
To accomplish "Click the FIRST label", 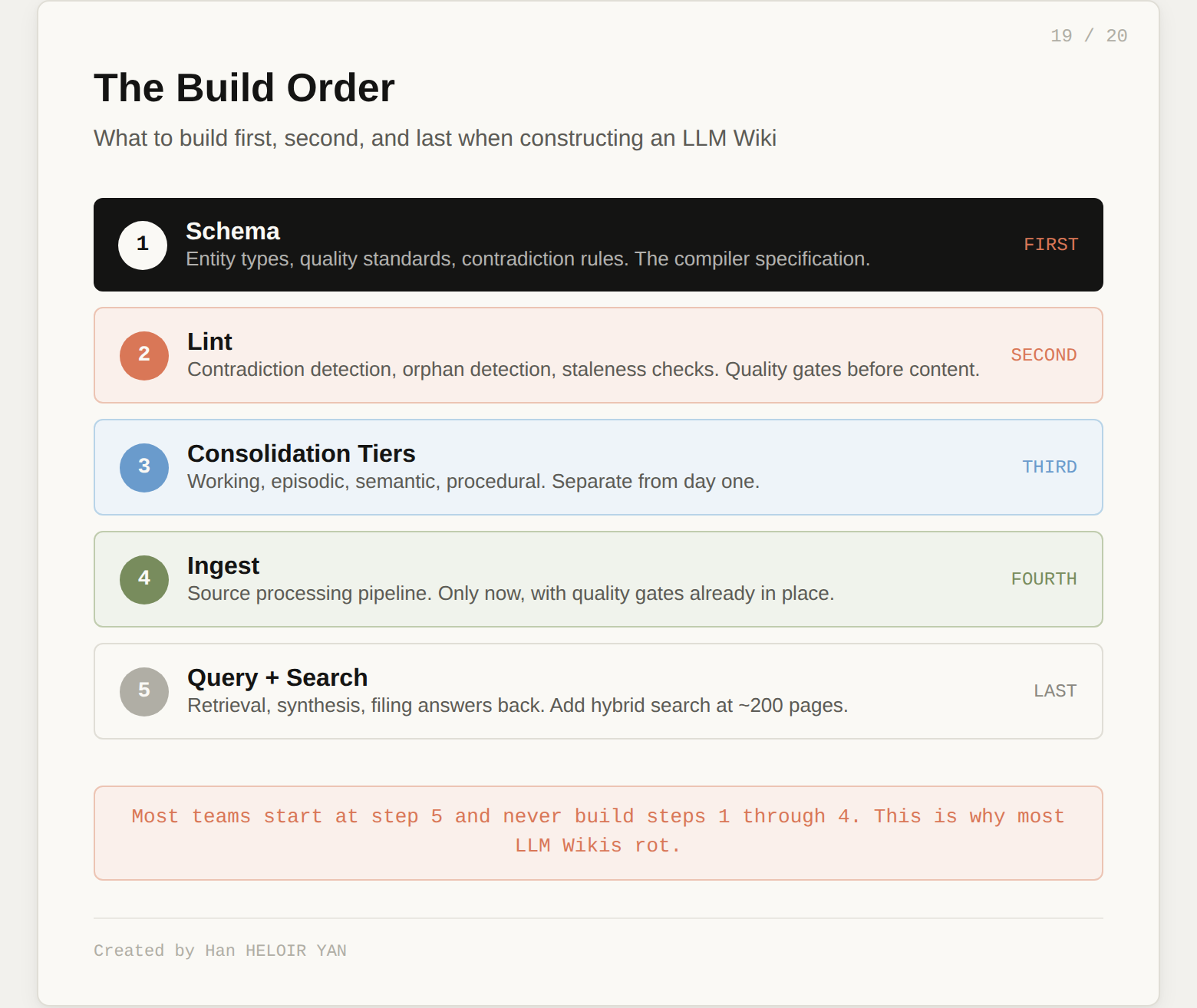I will pos(1051,245).
